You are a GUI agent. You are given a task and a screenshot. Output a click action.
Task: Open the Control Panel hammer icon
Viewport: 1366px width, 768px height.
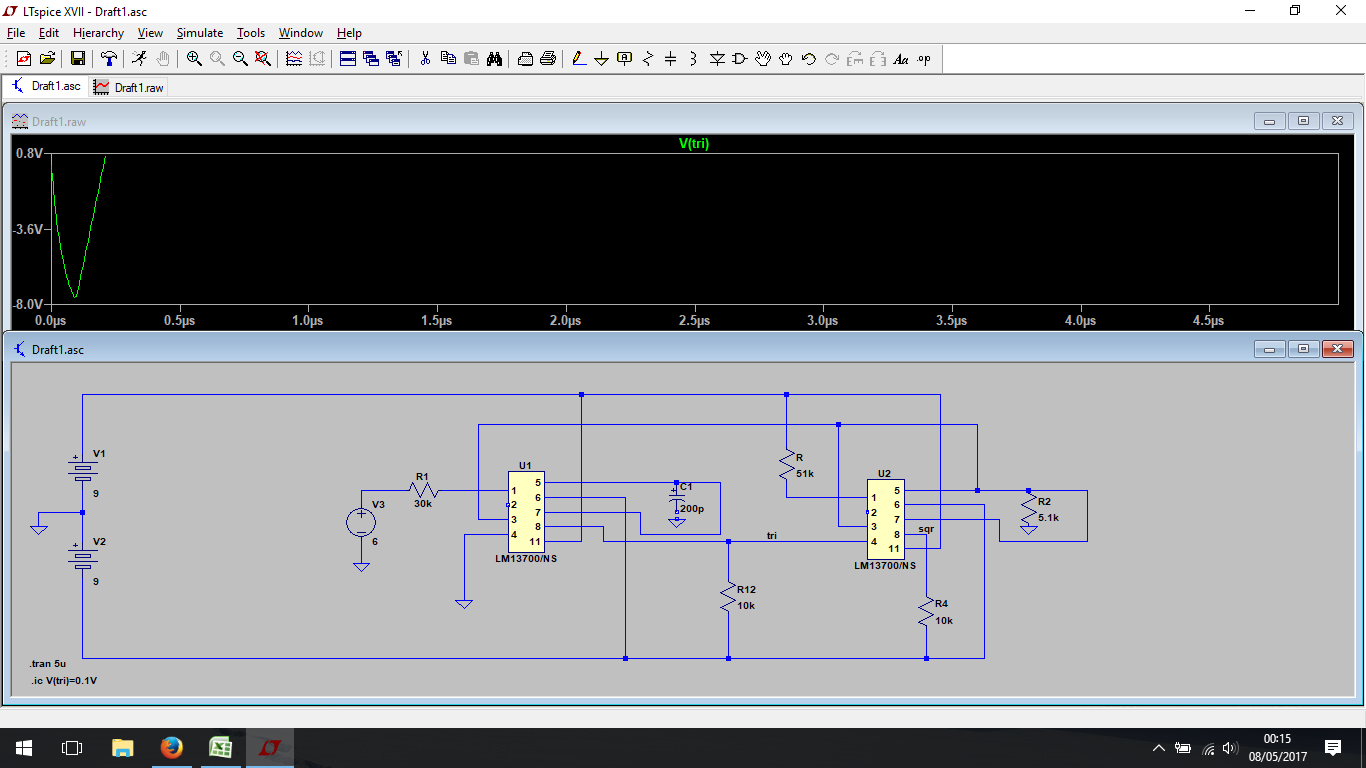(x=108, y=59)
